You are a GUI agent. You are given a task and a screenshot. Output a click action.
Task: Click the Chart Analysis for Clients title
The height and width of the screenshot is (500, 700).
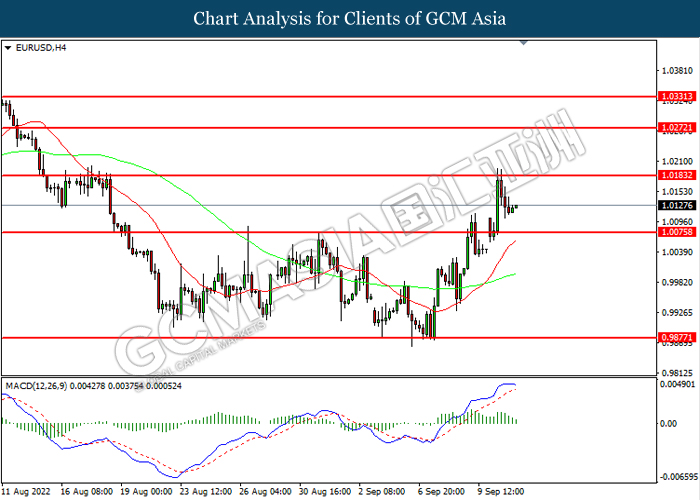click(350, 19)
